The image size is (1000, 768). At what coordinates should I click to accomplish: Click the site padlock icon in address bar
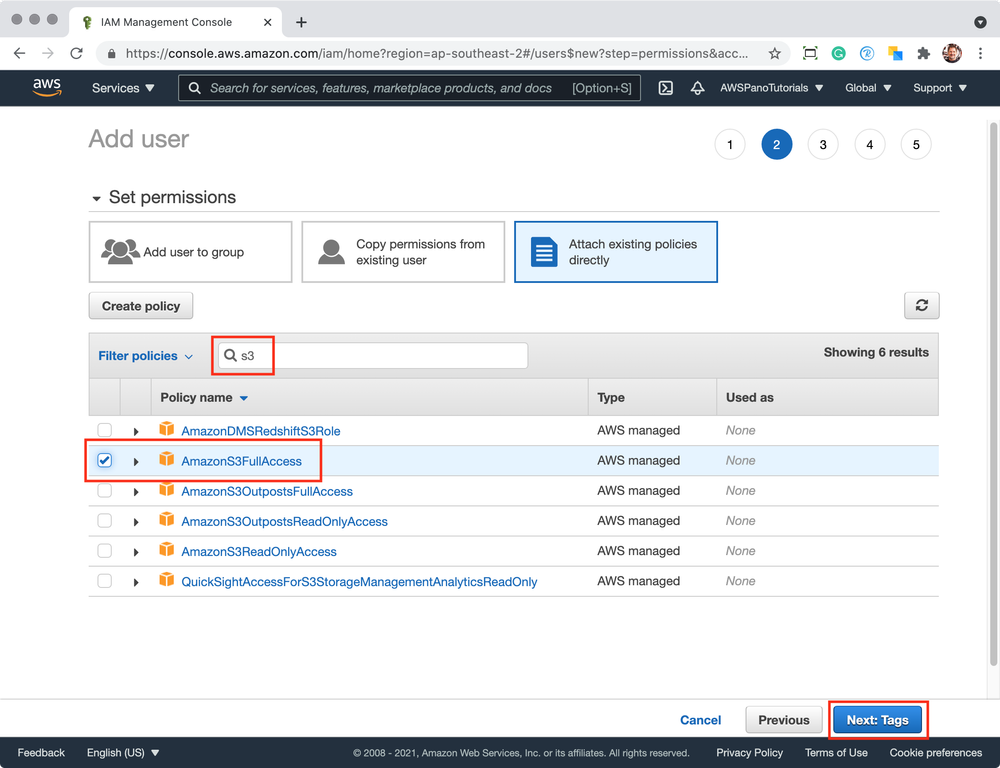pos(112,54)
